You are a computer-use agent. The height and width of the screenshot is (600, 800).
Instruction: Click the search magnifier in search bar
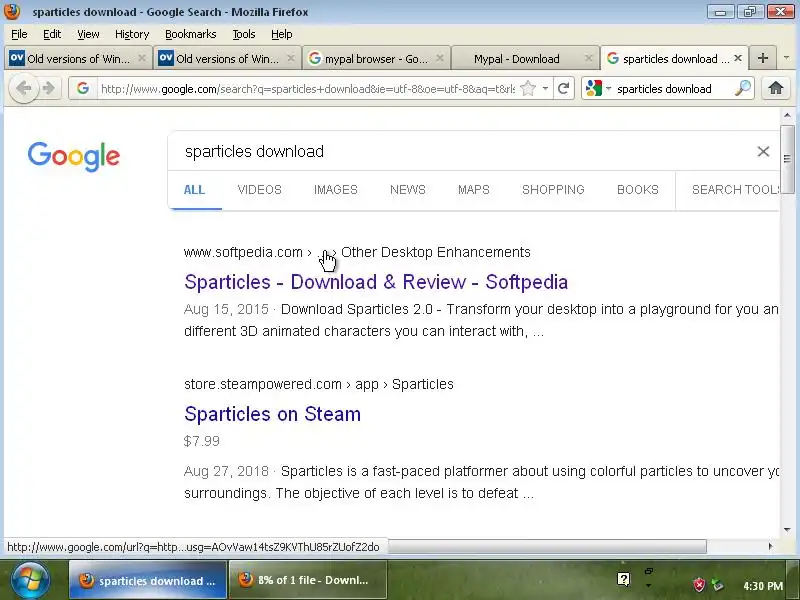(x=743, y=89)
